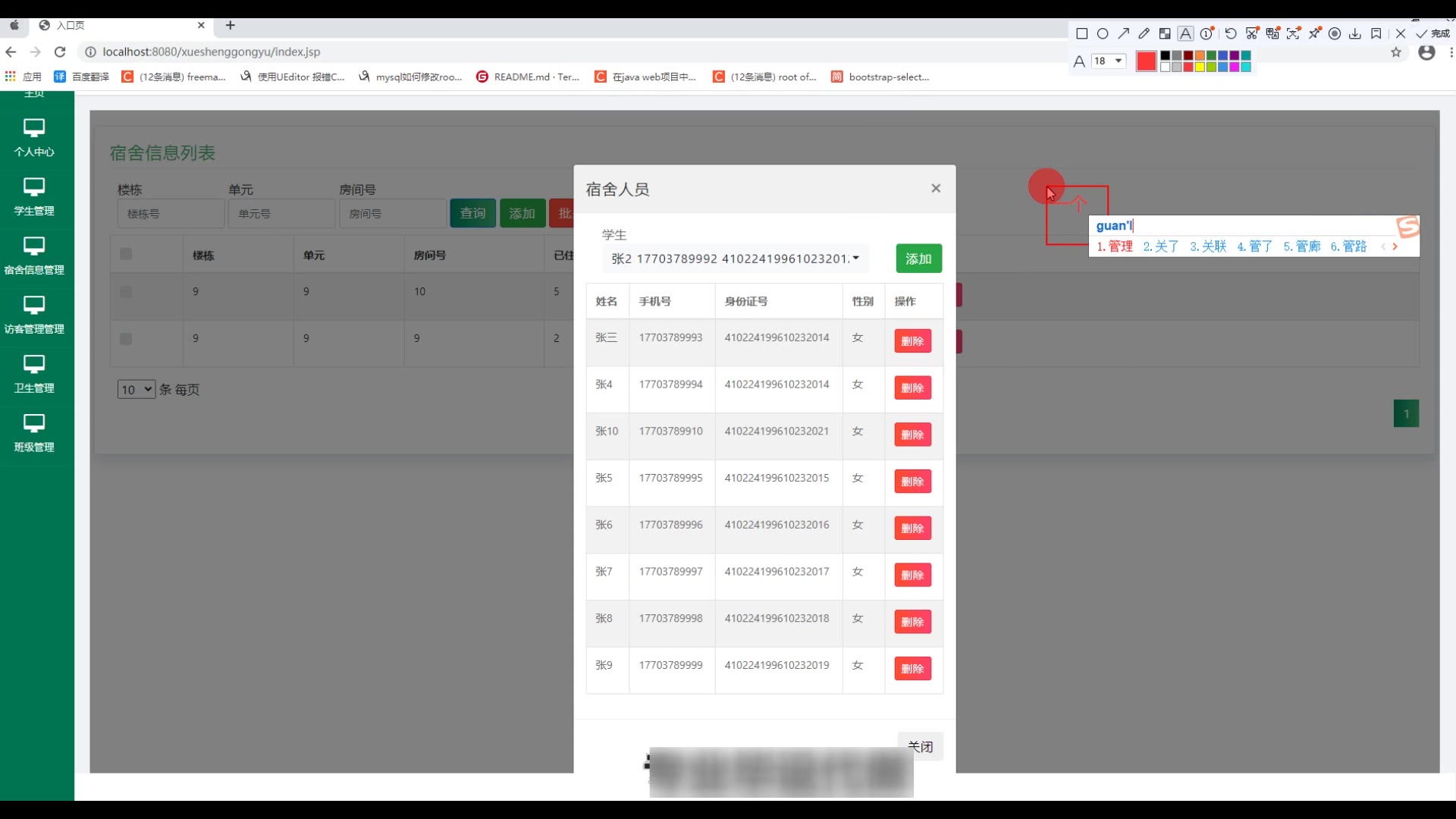Viewport: 1456px width, 819px height.
Task: Check the room 9 row checkbox
Action: [x=126, y=339]
